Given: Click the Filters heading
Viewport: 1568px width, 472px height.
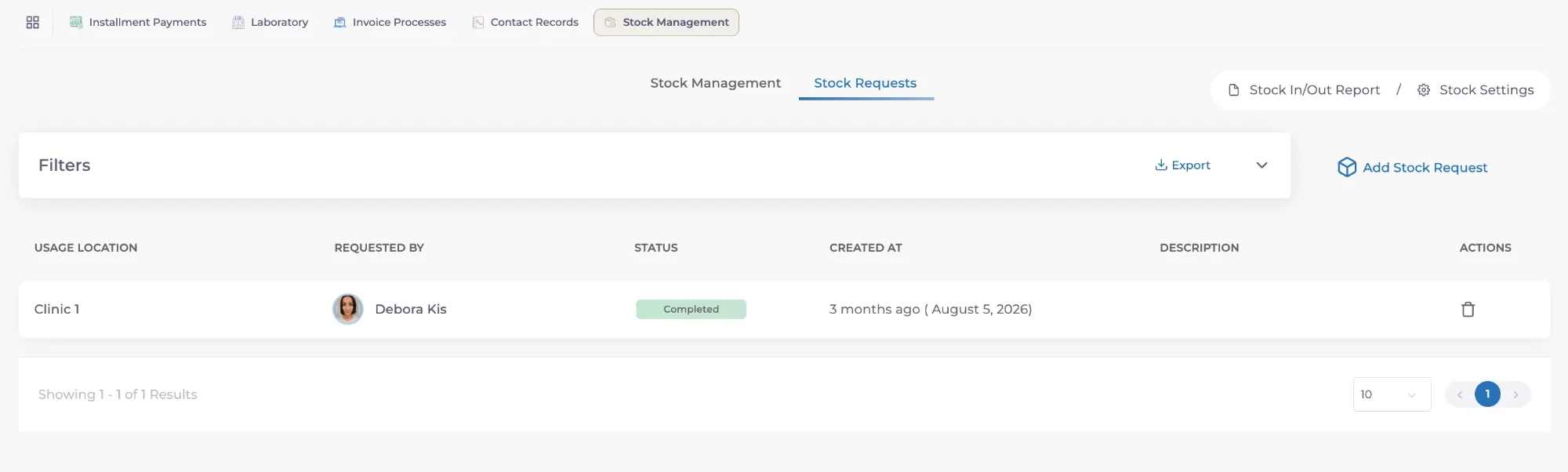Looking at the screenshot, I should [64, 165].
